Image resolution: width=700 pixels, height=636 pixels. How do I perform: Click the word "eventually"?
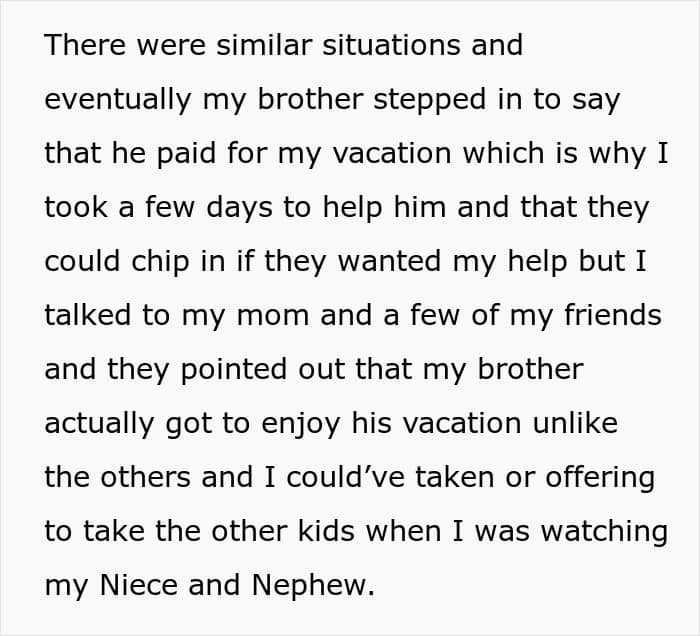pyautogui.click(x=118, y=101)
